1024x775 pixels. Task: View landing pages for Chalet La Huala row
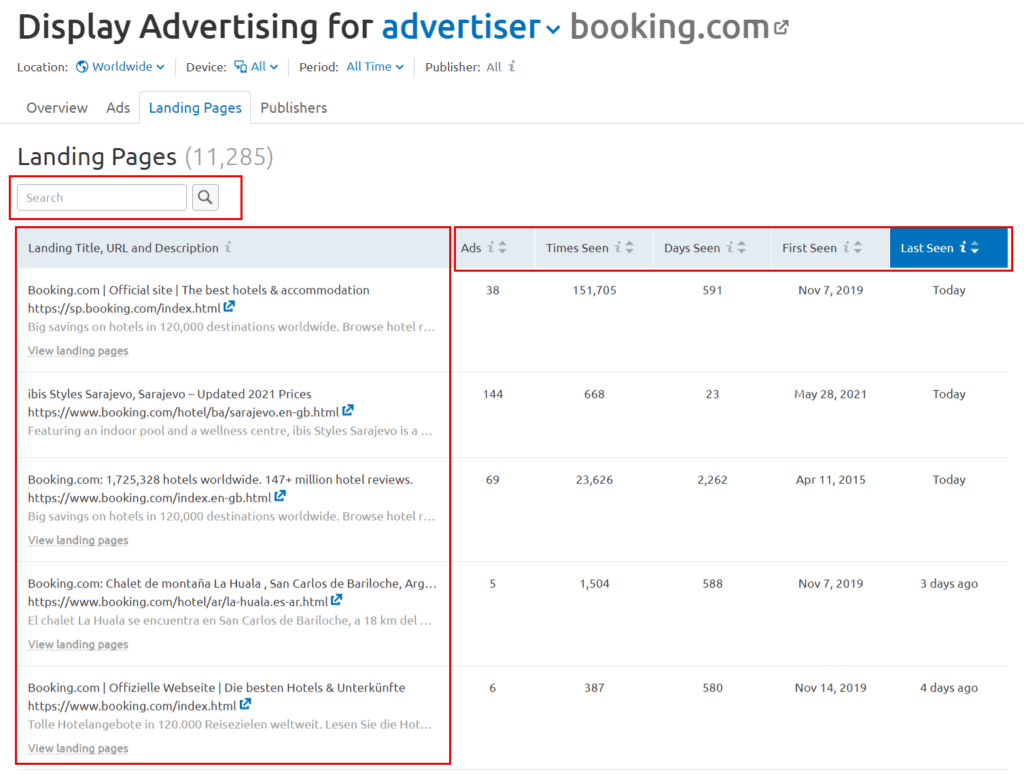pos(78,644)
